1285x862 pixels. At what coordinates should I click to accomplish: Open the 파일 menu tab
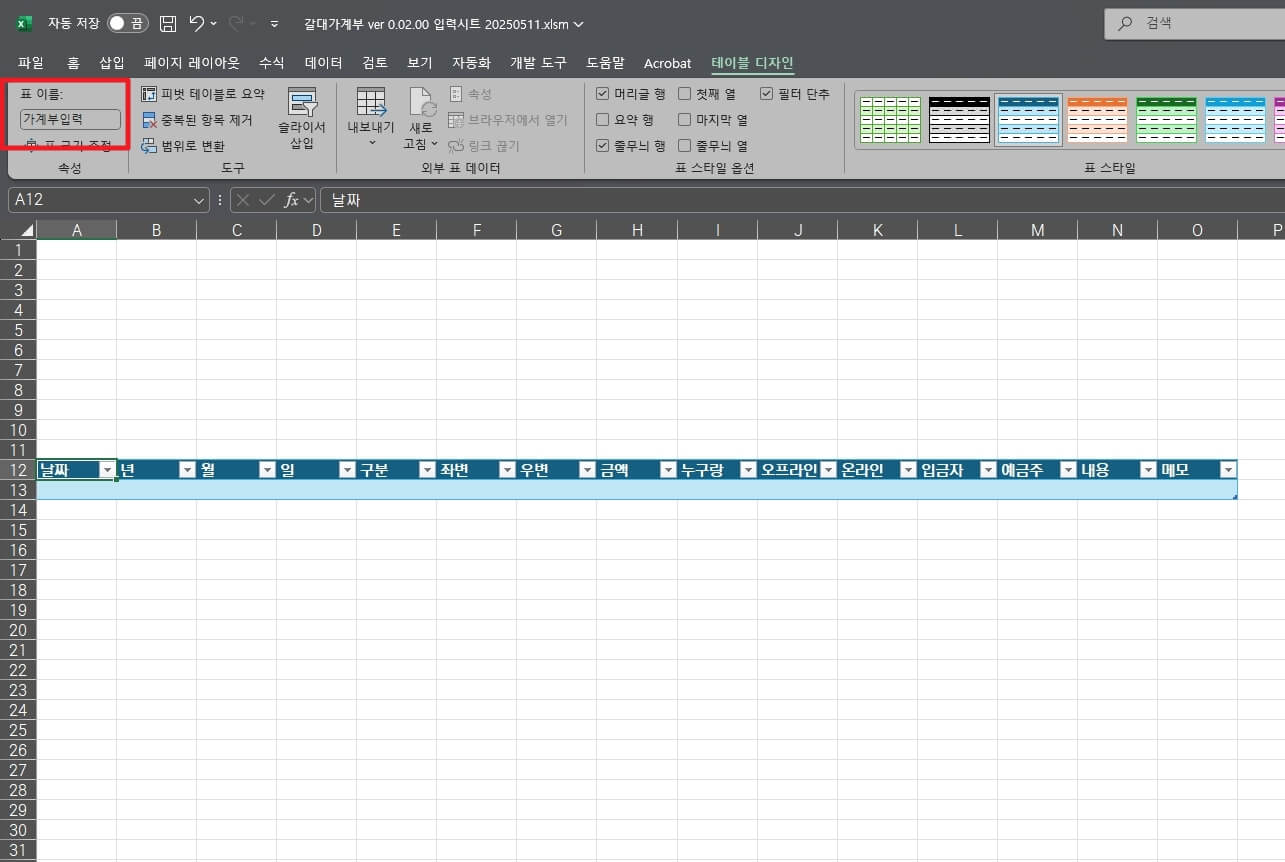coord(31,63)
